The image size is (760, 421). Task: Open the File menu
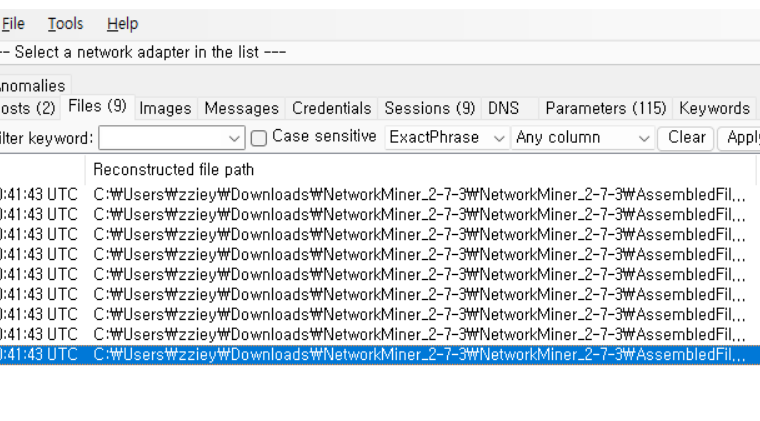click(13, 24)
